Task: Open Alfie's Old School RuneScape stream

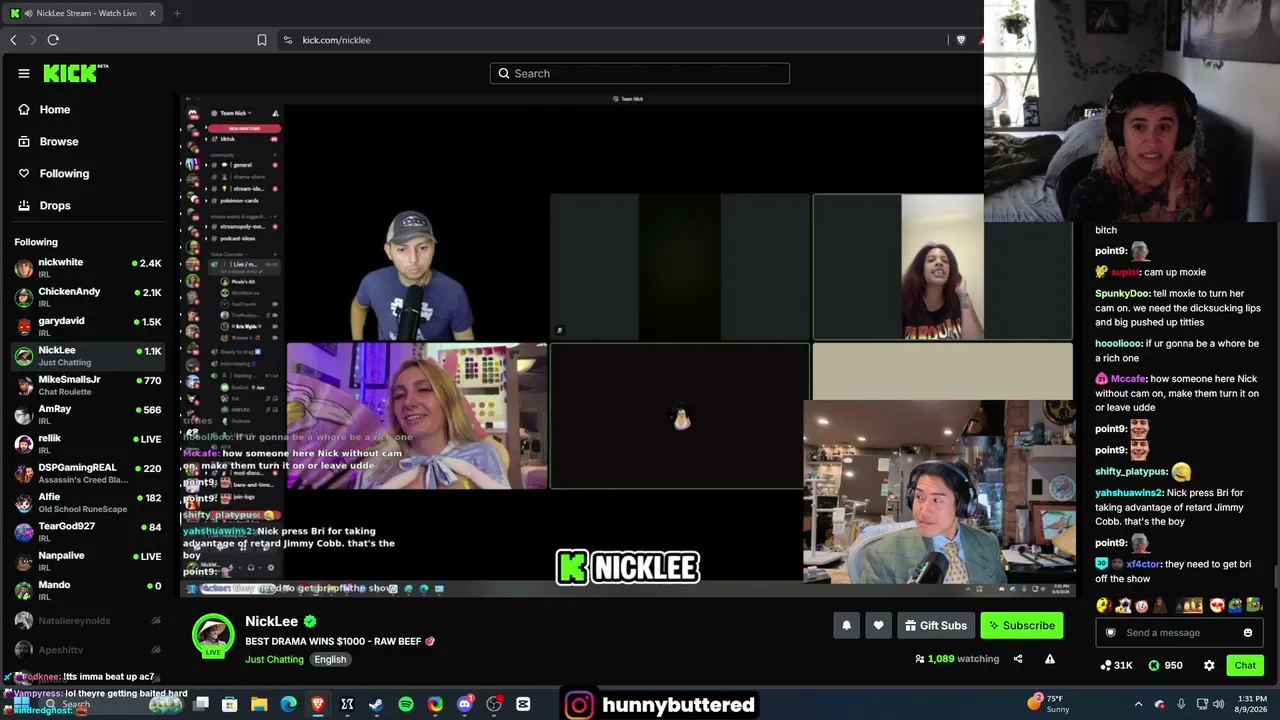Action: [x=88, y=502]
